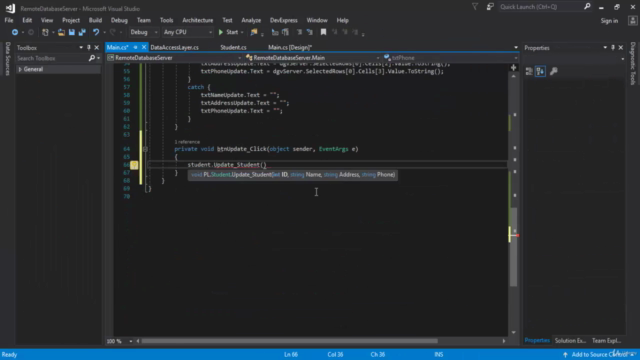Open the account settings icon beside Sign in
Screen dimensions: 640x360
(x=632, y=21)
